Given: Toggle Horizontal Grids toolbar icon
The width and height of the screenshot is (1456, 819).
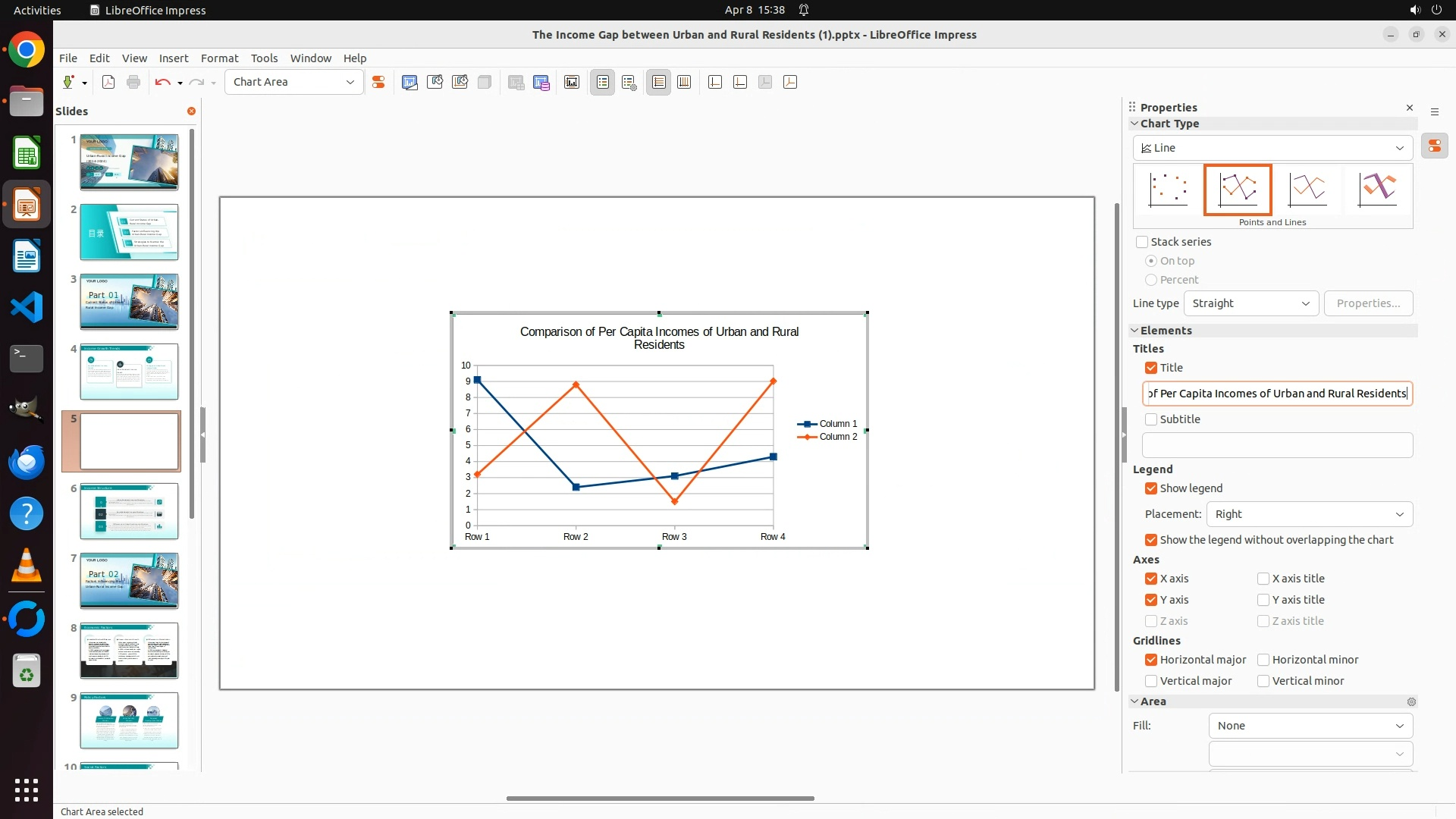Looking at the screenshot, I should 659,82.
